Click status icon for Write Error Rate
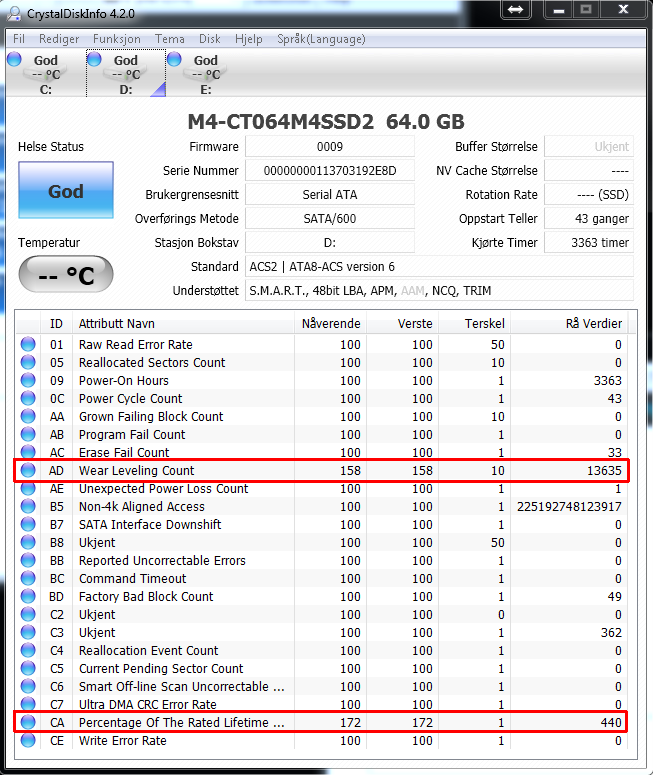This screenshot has height=775, width=653. (x=28, y=740)
